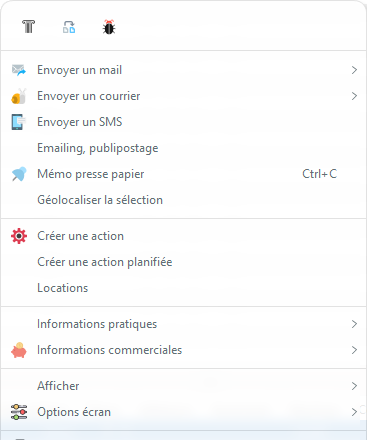
Task: Click the red gear action icon
Action: [19, 236]
